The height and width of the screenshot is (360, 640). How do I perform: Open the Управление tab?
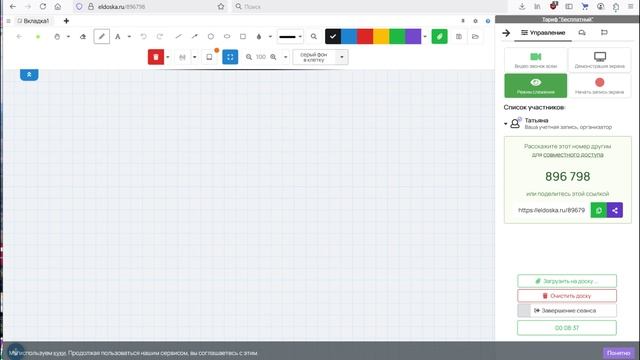[543, 33]
